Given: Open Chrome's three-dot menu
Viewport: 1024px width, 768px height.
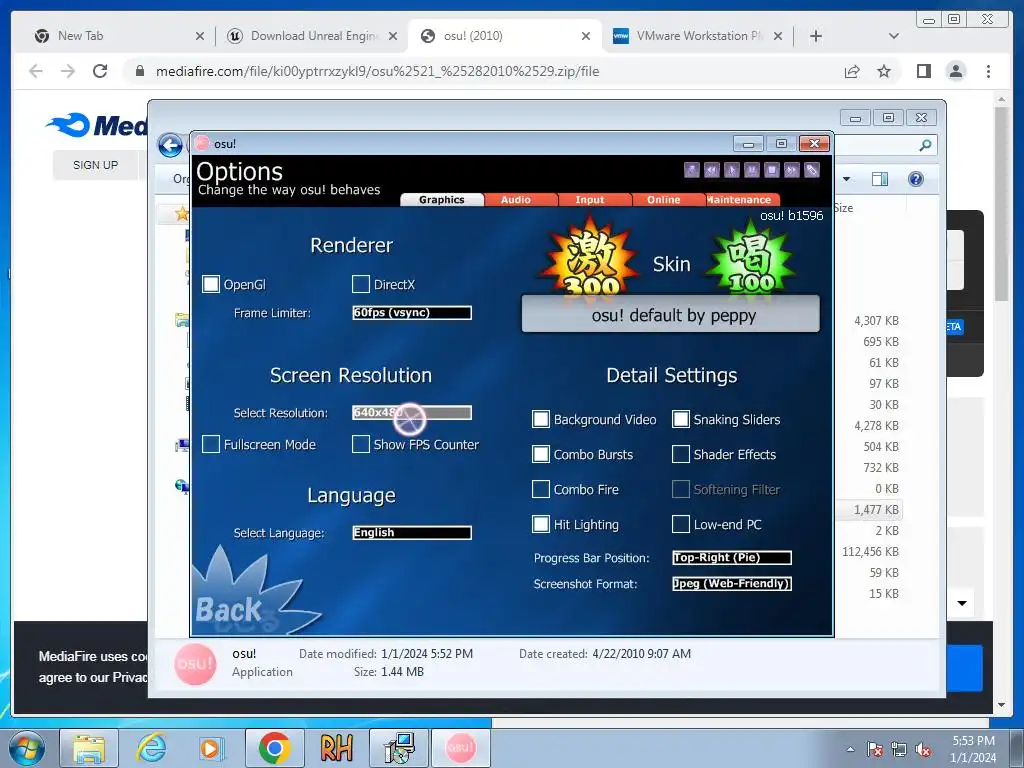Looking at the screenshot, I should click(989, 71).
